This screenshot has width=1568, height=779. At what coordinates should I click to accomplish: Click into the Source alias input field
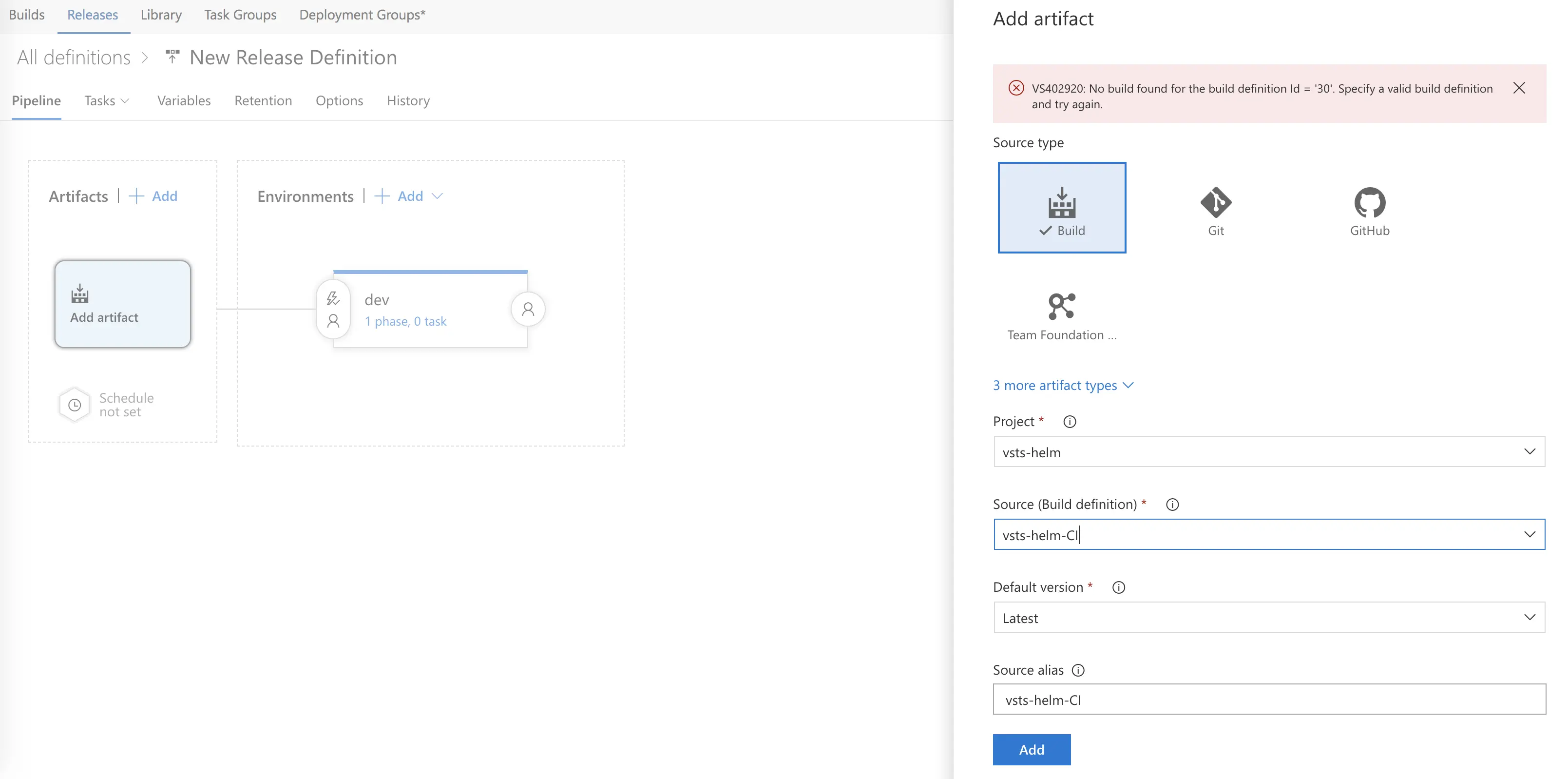click(x=1269, y=699)
